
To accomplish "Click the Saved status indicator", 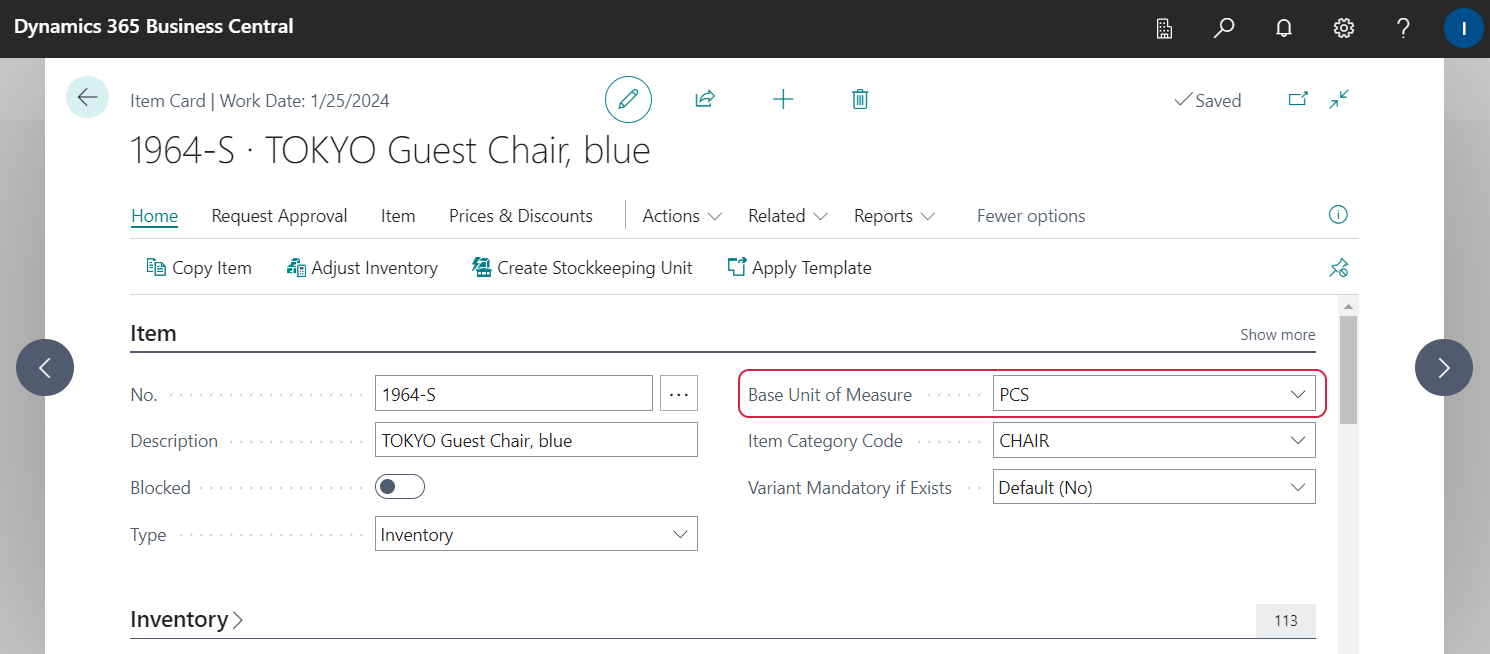I will 1208,100.
